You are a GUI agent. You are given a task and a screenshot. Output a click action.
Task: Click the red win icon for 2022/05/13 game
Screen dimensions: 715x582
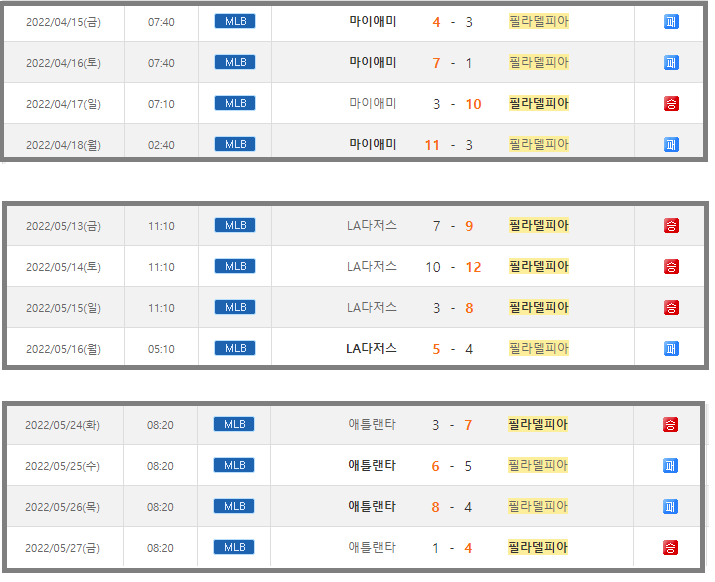[x=671, y=226]
